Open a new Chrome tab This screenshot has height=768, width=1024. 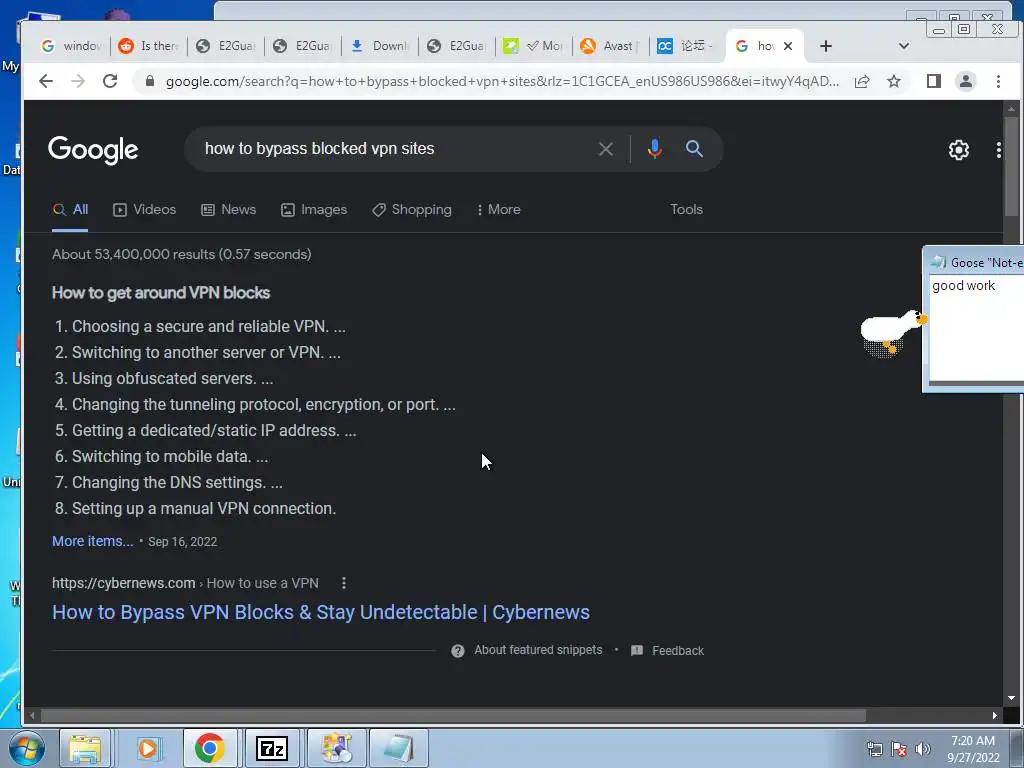pos(825,46)
